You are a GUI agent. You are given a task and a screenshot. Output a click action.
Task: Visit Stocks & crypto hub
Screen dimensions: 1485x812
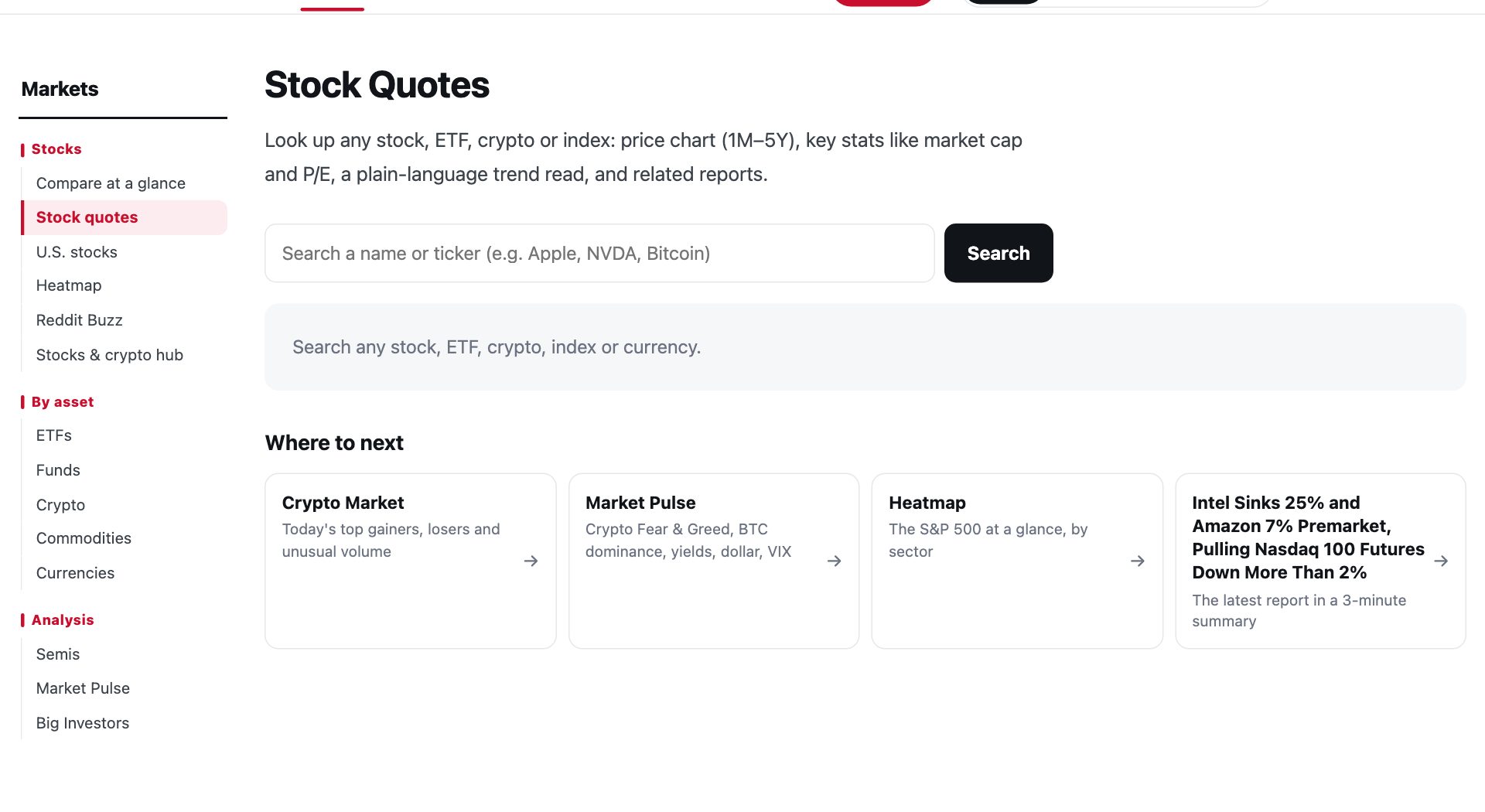click(109, 355)
